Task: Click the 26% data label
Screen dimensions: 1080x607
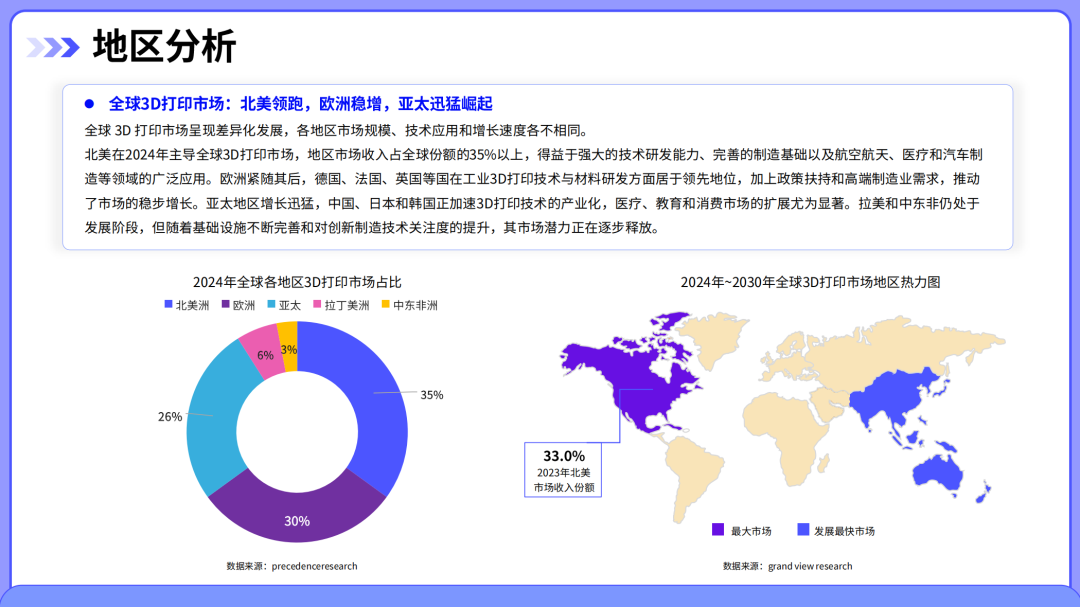Action: pyautogui.click(x=170, y=417)
